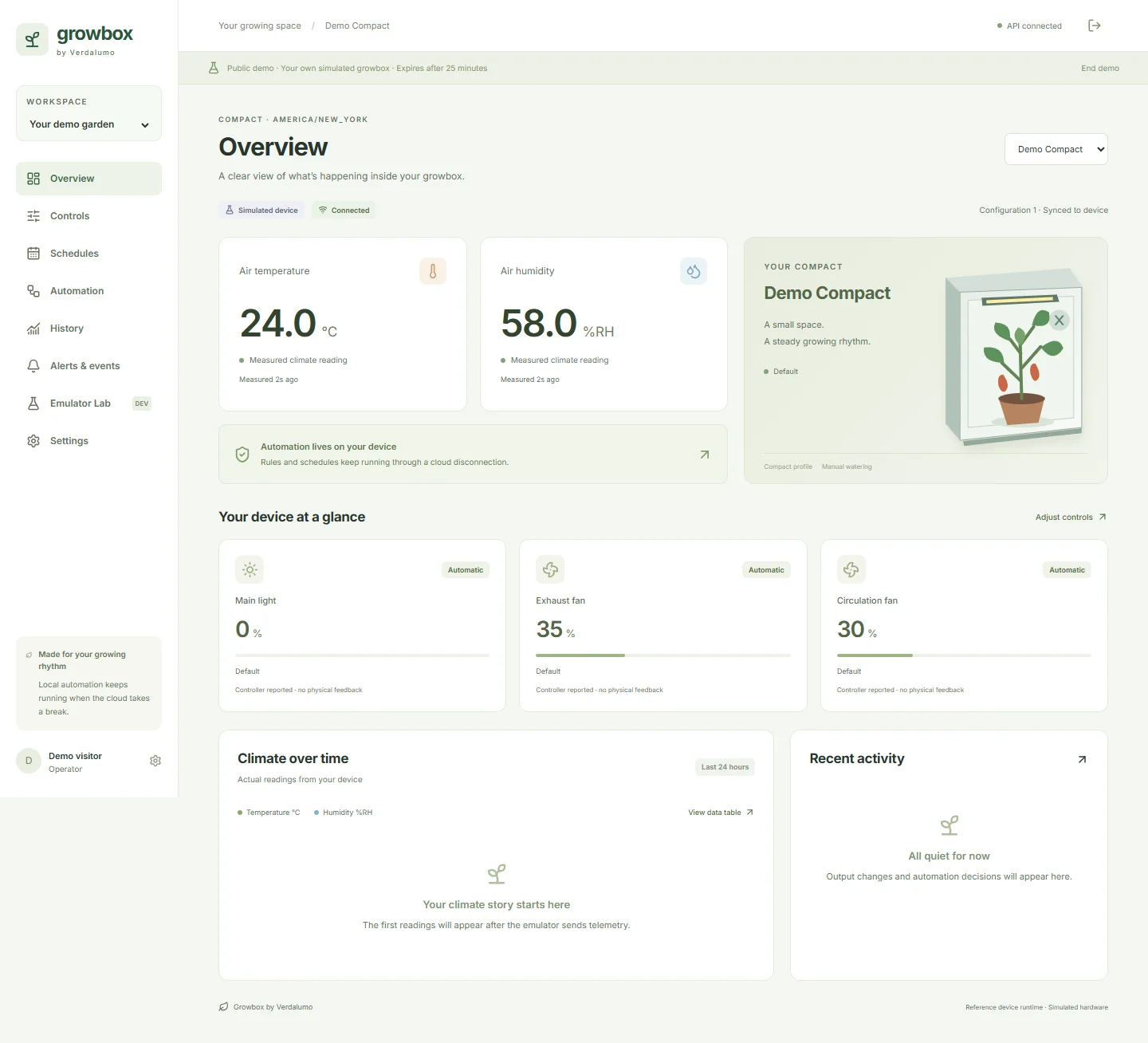Click the fan icon on Circulation fan card
Viewport: 1148px width, 1043px height.
point(851,569)
